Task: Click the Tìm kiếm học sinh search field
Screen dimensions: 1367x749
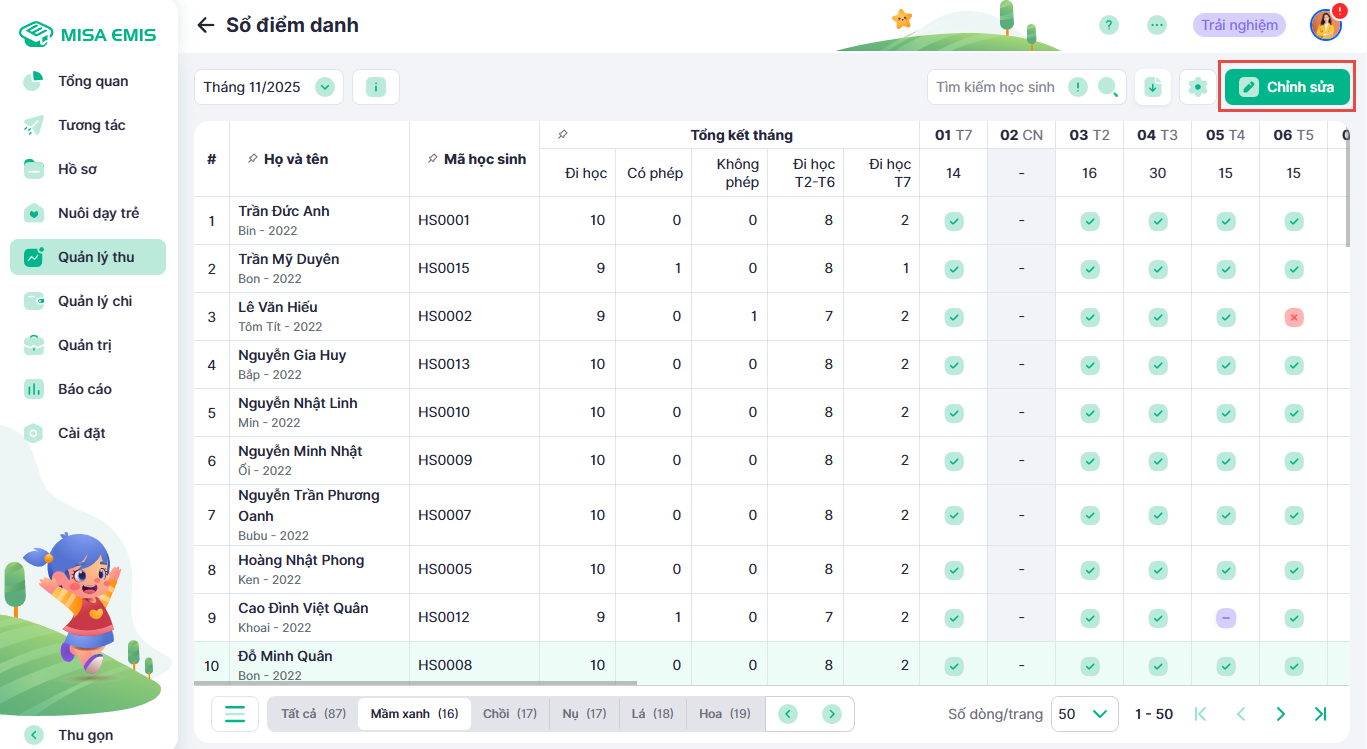Action: pos(996,87)
